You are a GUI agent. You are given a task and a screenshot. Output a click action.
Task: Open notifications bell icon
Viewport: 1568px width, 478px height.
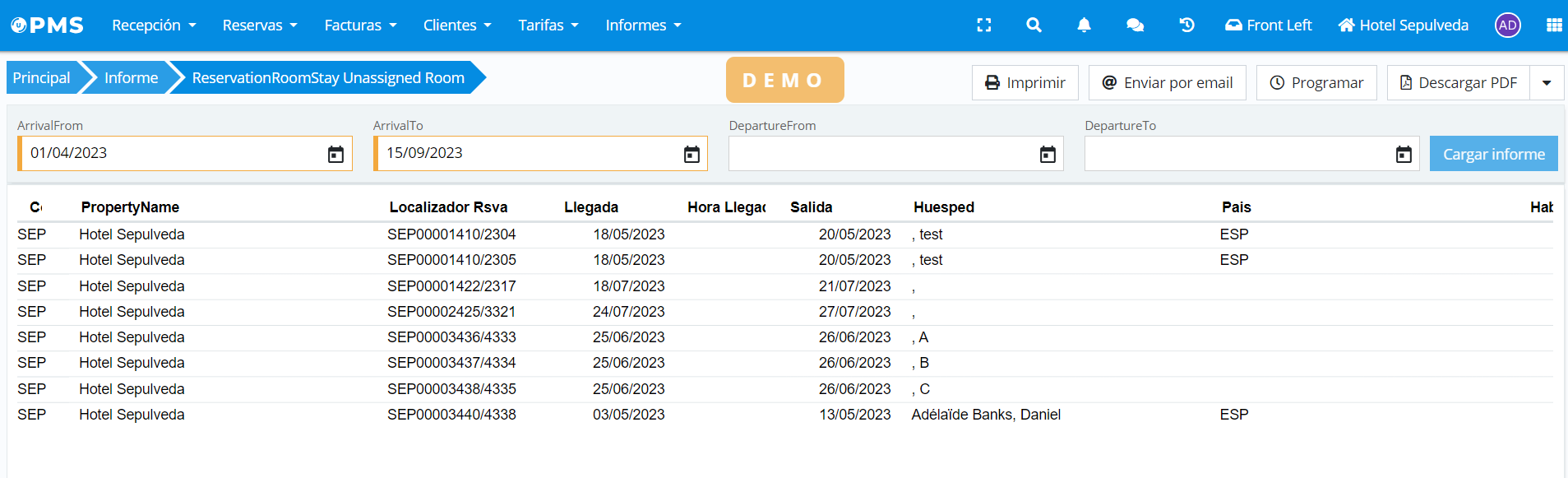click(x=1084, y=26)
